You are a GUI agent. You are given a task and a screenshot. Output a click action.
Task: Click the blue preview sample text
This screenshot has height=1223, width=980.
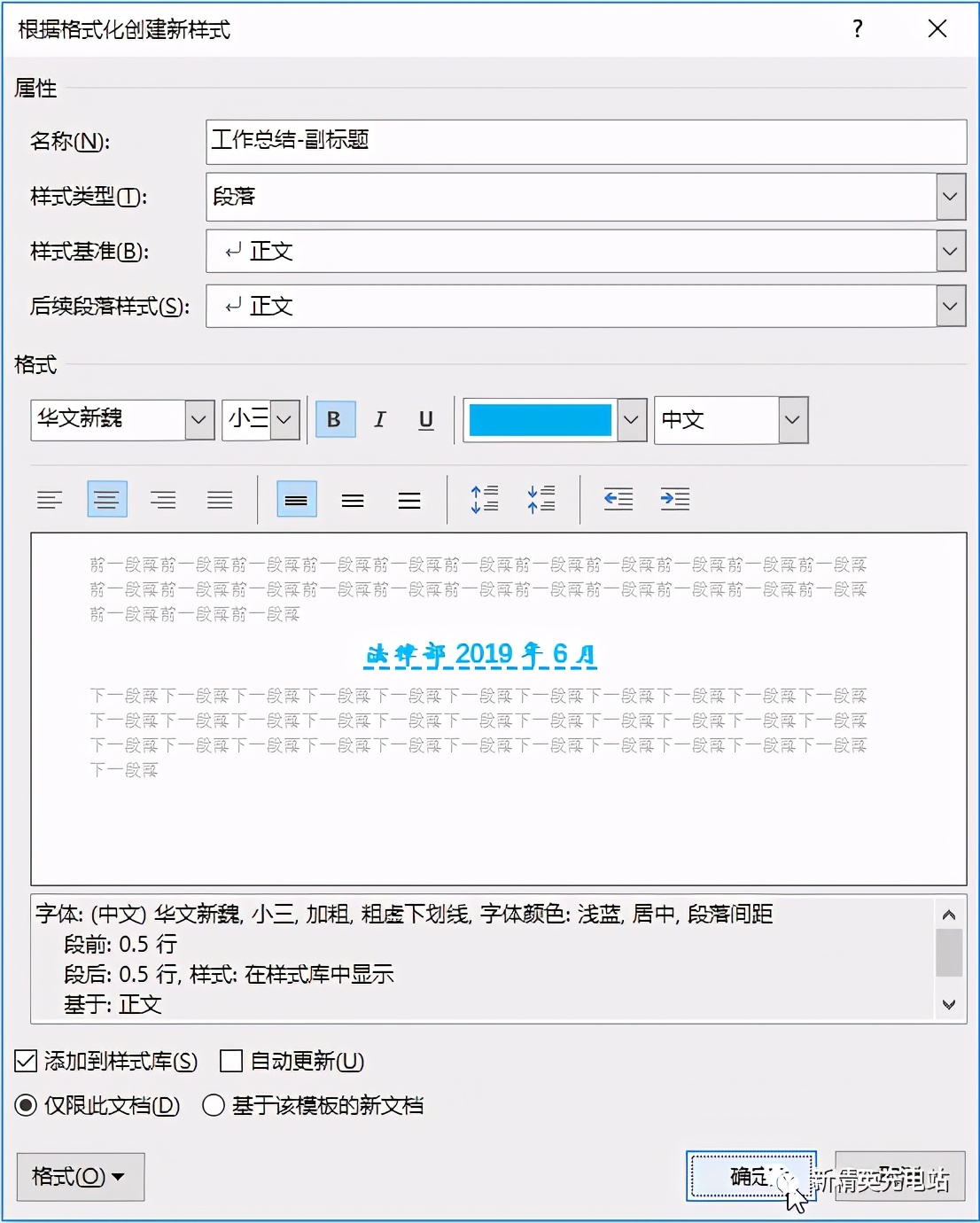click(x=481, y=655)
